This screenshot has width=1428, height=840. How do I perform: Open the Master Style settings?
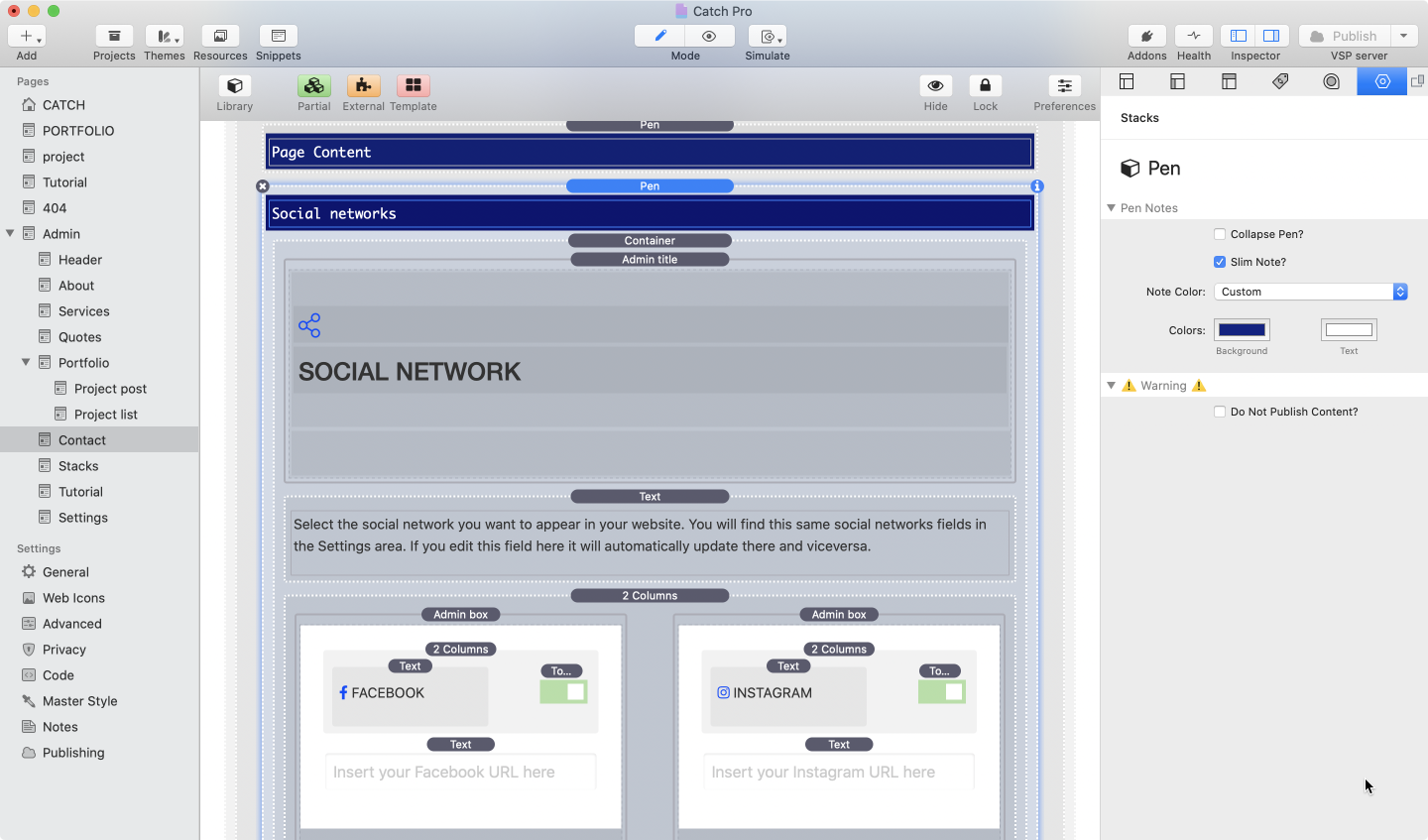point(79,701)
